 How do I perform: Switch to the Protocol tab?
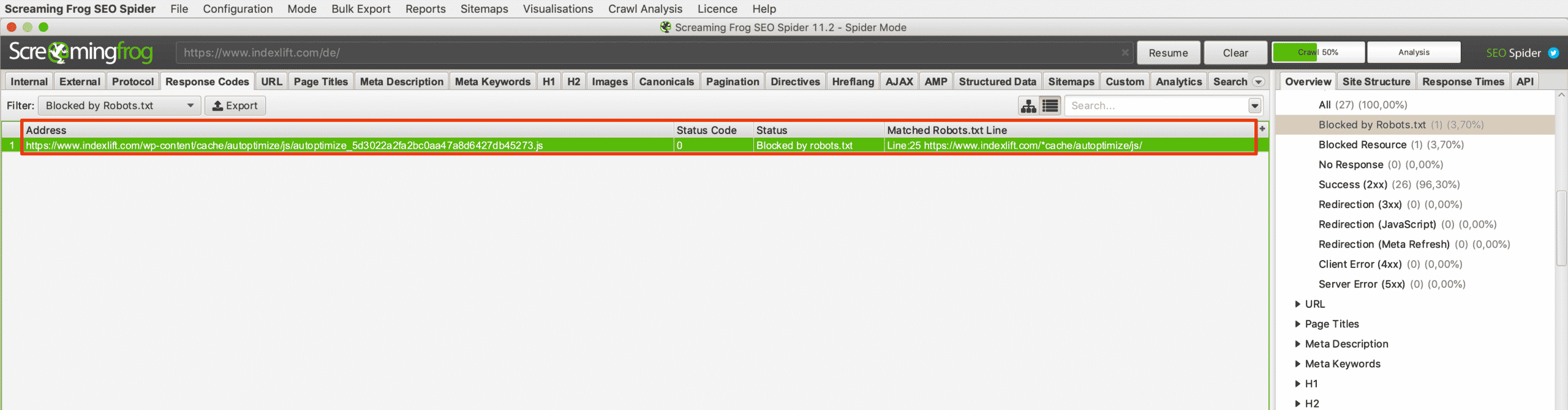tap(133, 81)
